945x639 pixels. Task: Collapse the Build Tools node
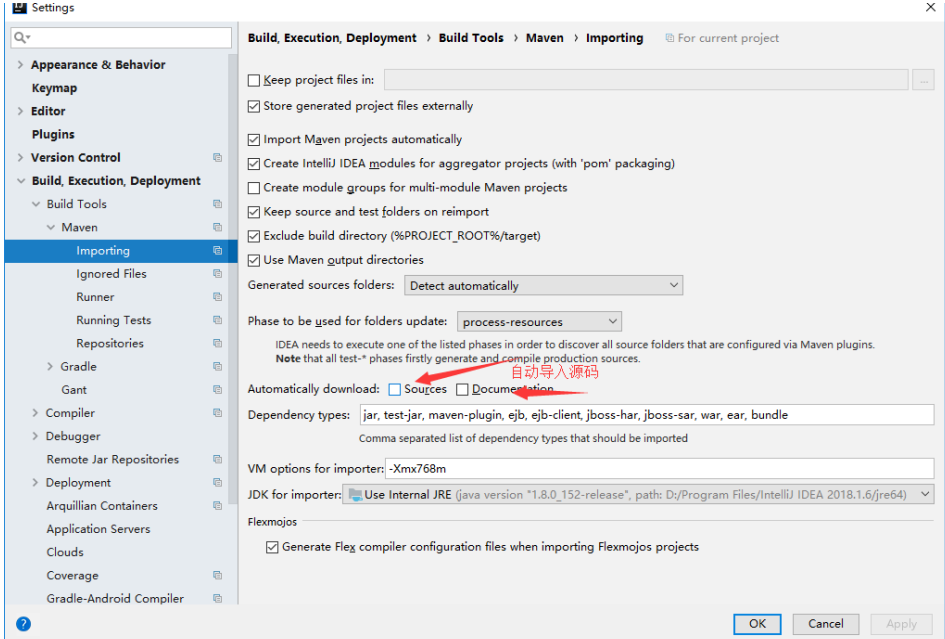tap(36, 204)
